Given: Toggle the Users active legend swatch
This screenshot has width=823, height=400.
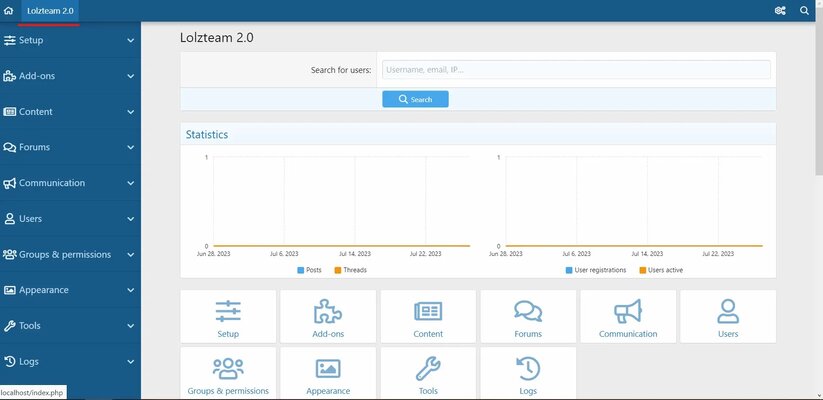Looking at the screenshot, I should pyautogui.click(x=642, y=270).
